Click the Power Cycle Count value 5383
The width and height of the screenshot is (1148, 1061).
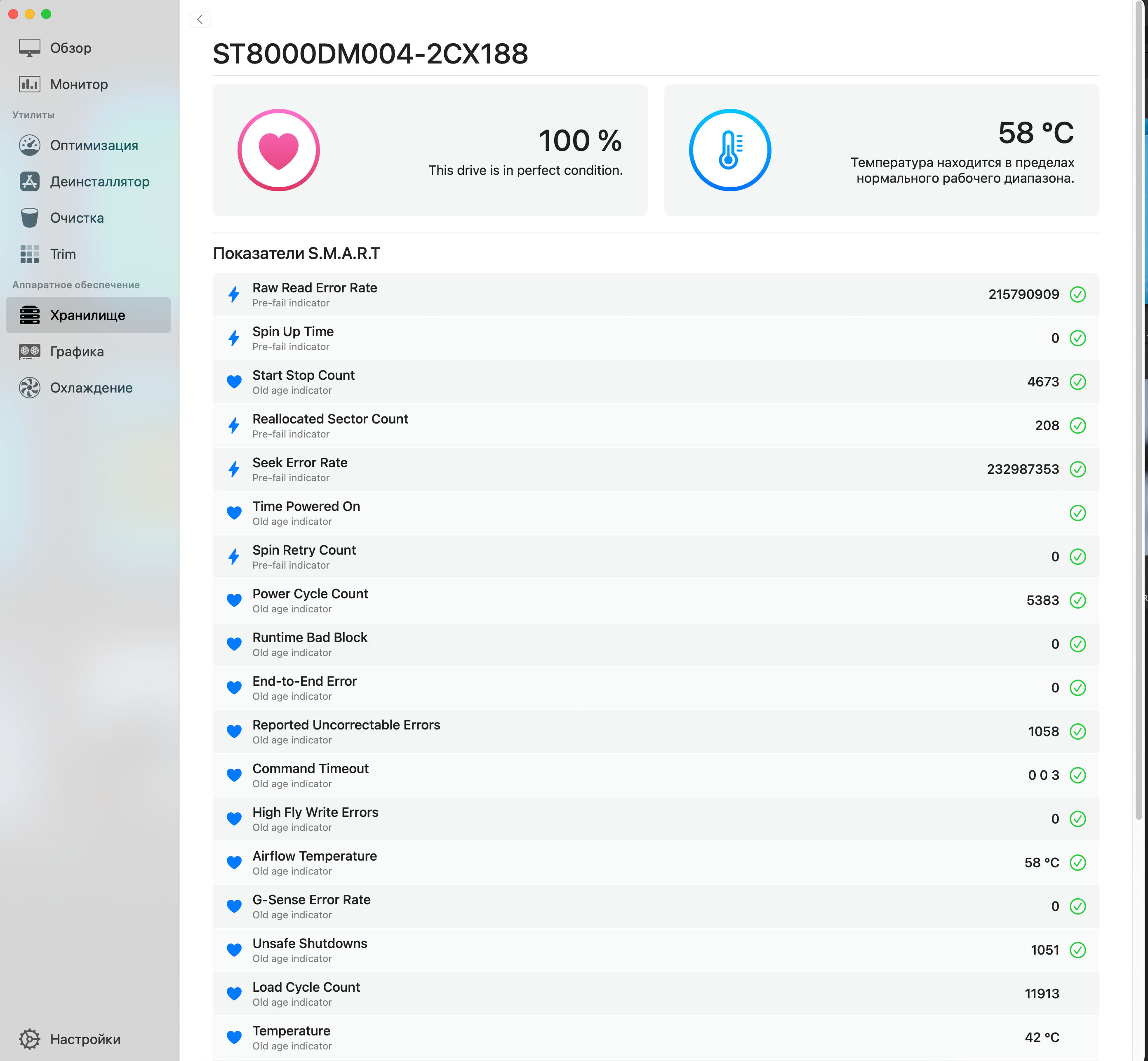click(1042, 600)
